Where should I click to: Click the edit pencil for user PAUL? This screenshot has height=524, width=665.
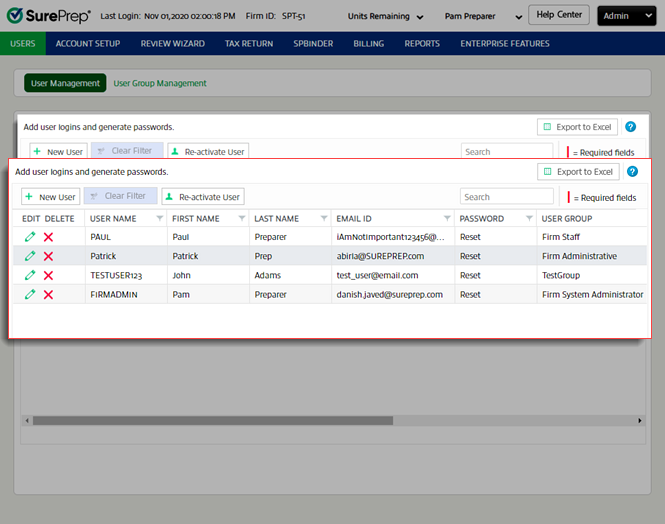(30, 237)
